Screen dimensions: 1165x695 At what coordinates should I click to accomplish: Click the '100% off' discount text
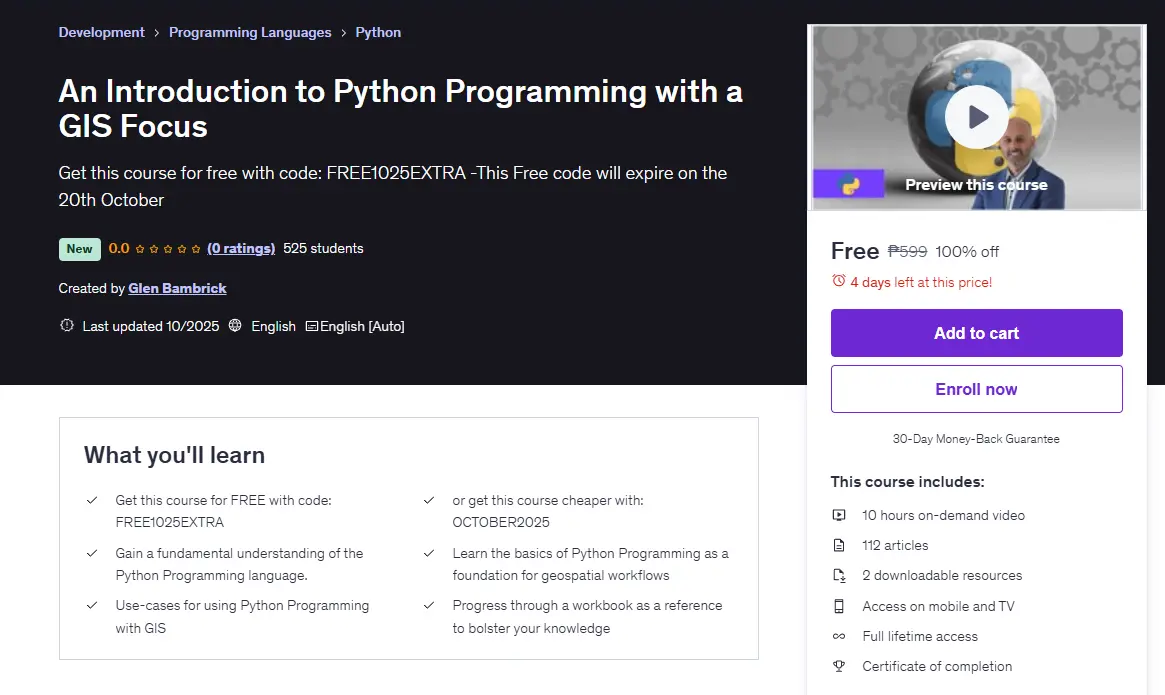pyautogui.click(x=967, y=251)
